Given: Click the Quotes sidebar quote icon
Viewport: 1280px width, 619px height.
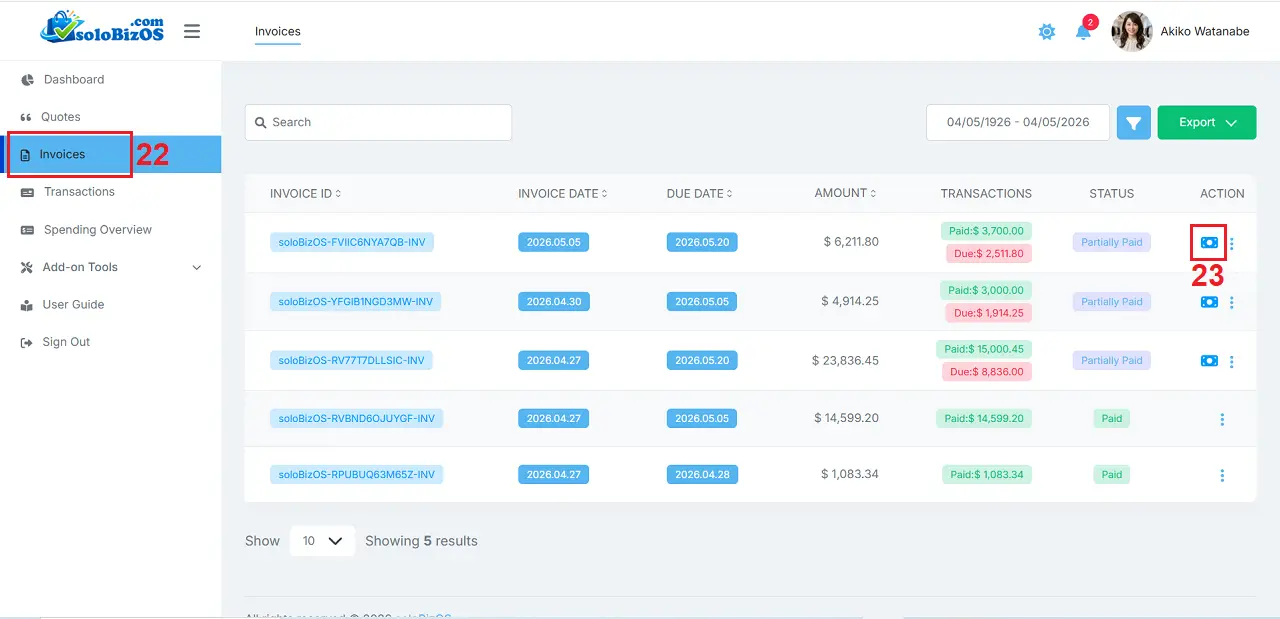Looking at the screenshot, I should point(26,117).
